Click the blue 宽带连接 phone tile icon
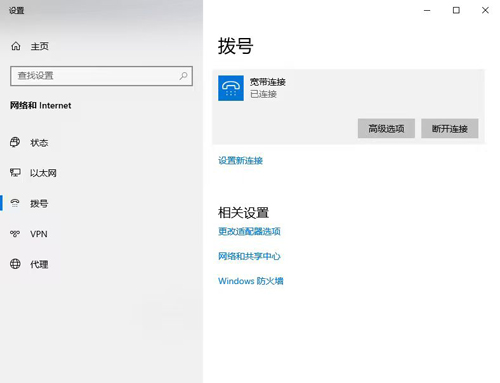The width and height of the screenshot is (500, 383). tap(231, 88)
